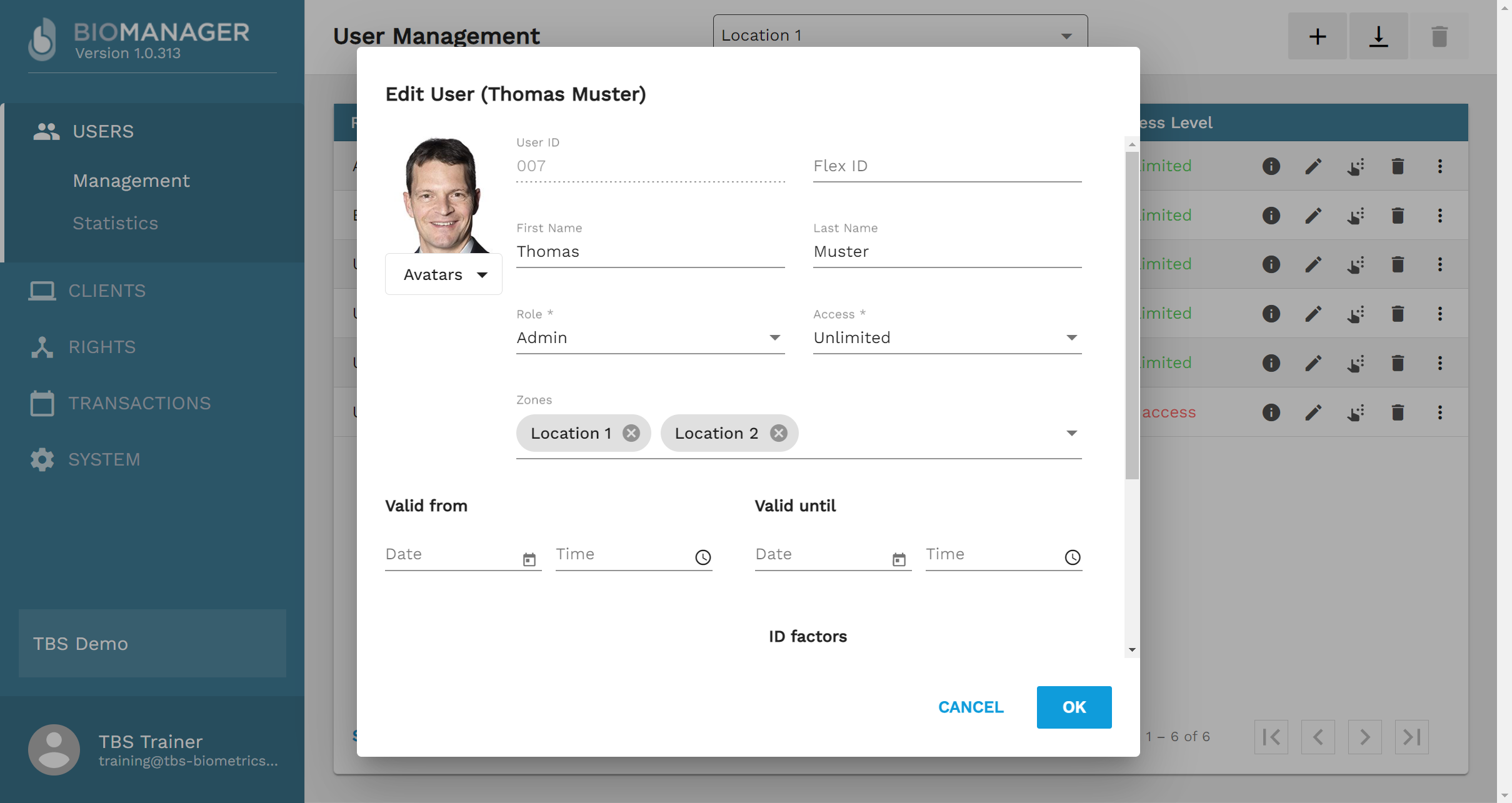
Task: Click the info (i) icon for a user
Action: pos(1270,166)
